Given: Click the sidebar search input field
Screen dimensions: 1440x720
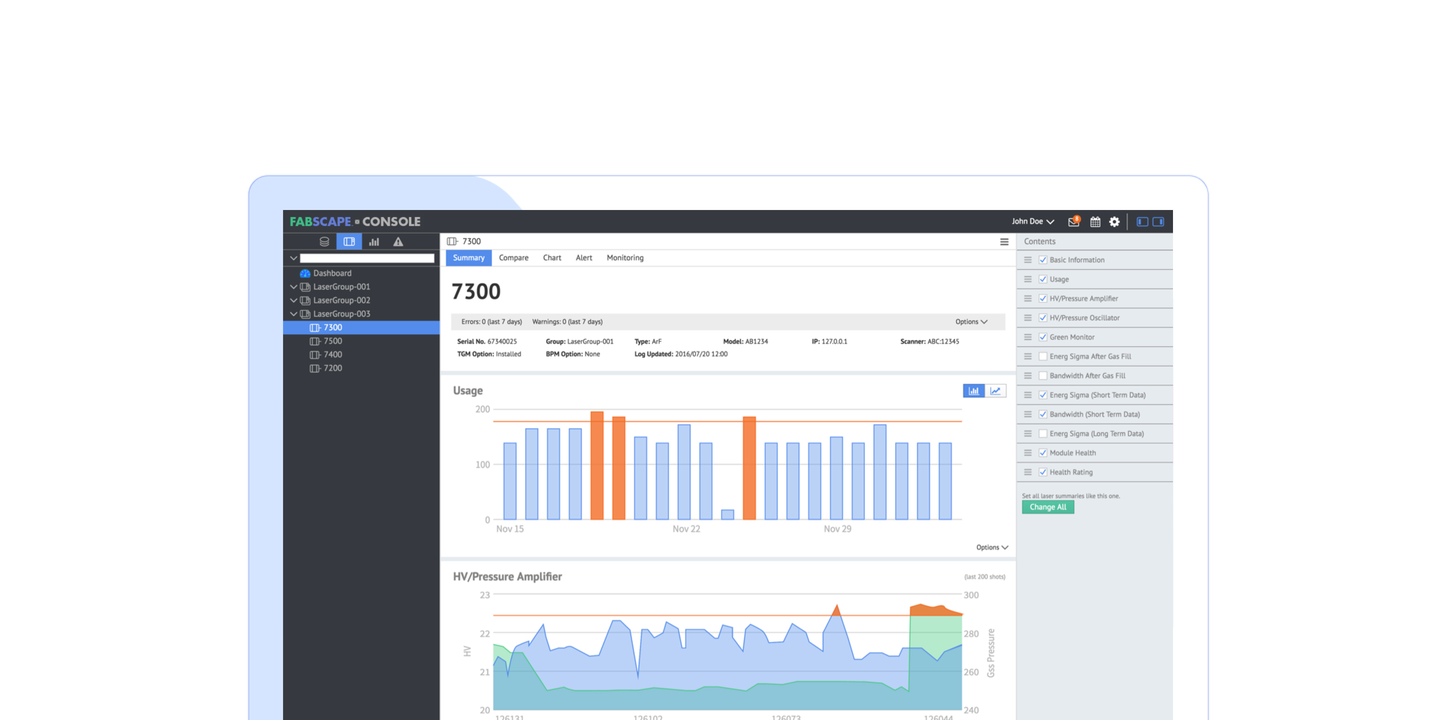Looking at the screenshot, I should click(367, 258).
